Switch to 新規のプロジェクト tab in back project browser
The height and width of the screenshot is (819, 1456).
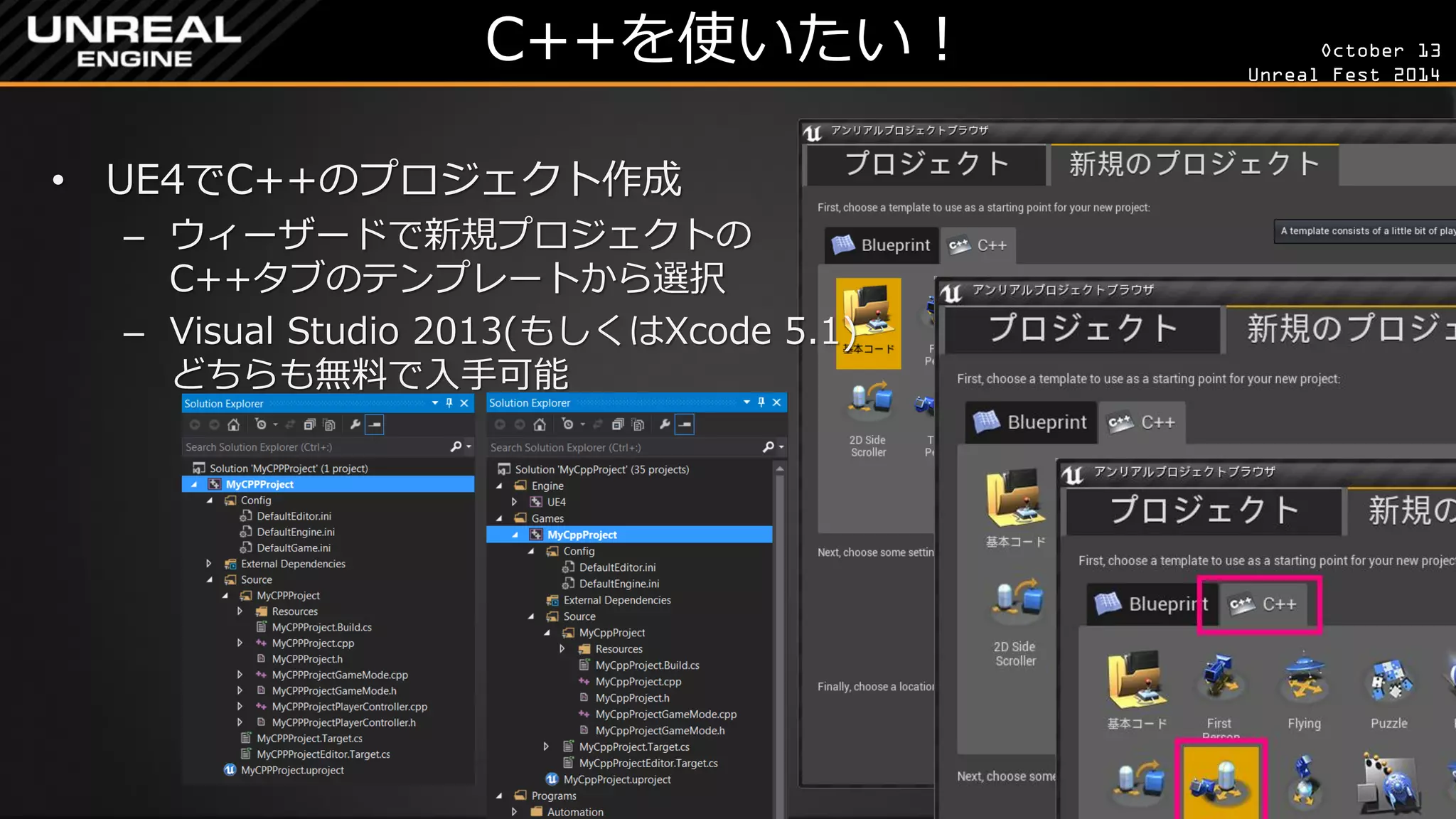[x=1194, y=164]
